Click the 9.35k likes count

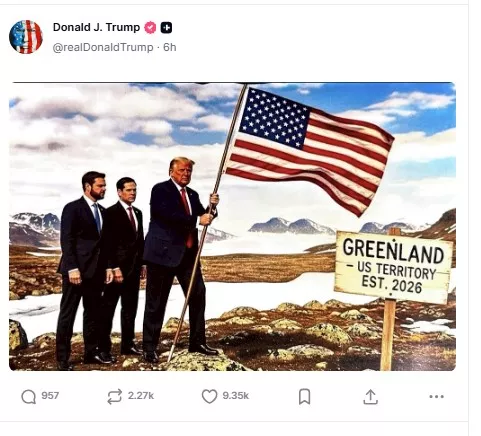tap(236, 396)
